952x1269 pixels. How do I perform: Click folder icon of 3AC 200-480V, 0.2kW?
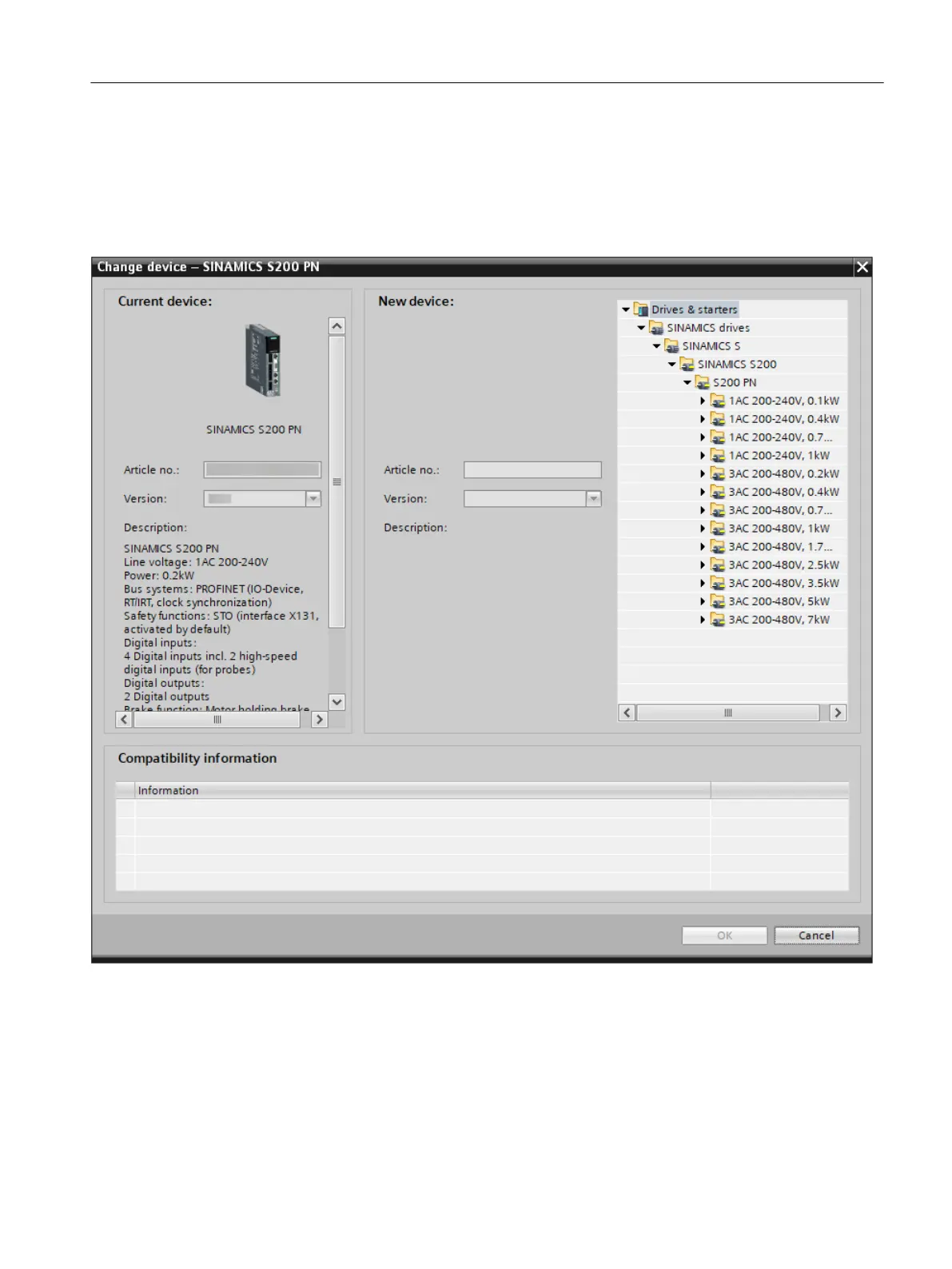point(718,474)
